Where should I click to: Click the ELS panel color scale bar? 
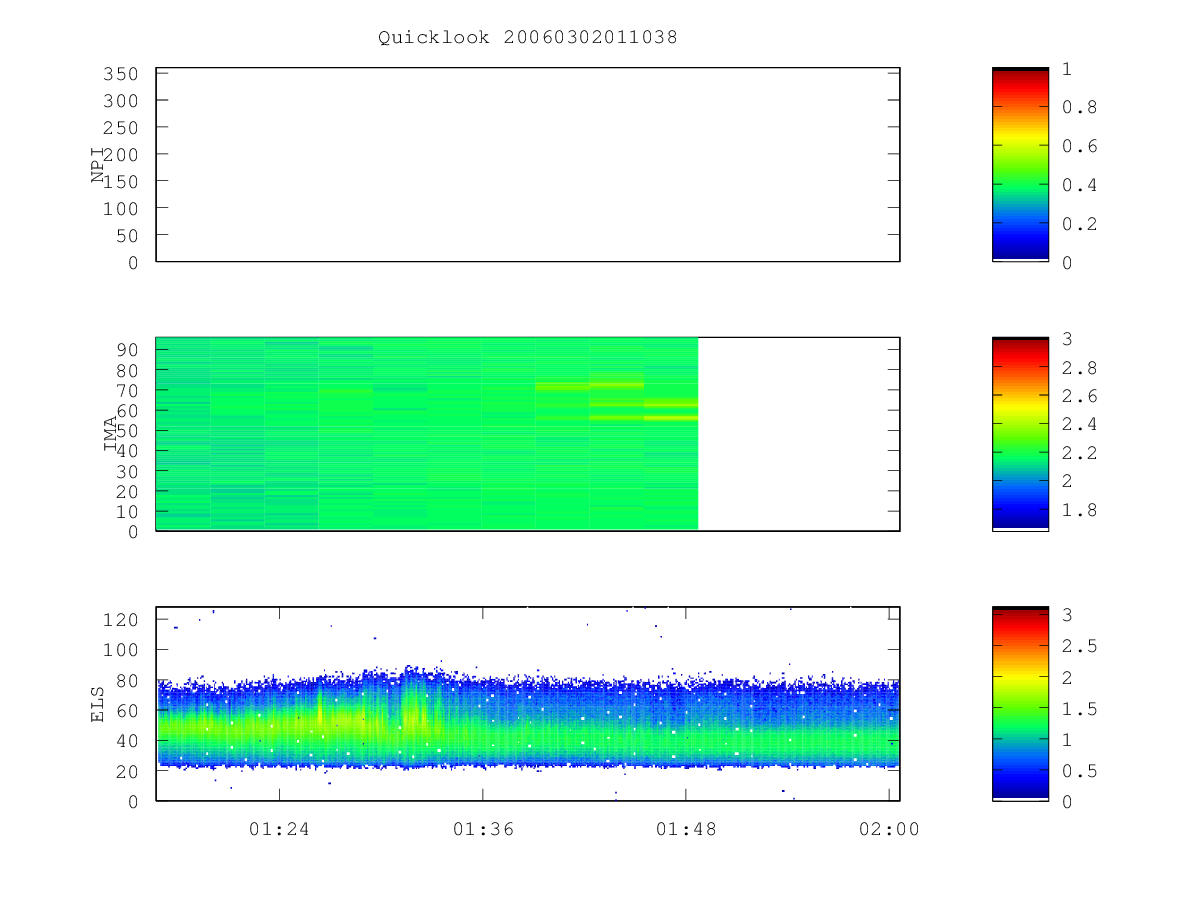[x=1020, y=703]
